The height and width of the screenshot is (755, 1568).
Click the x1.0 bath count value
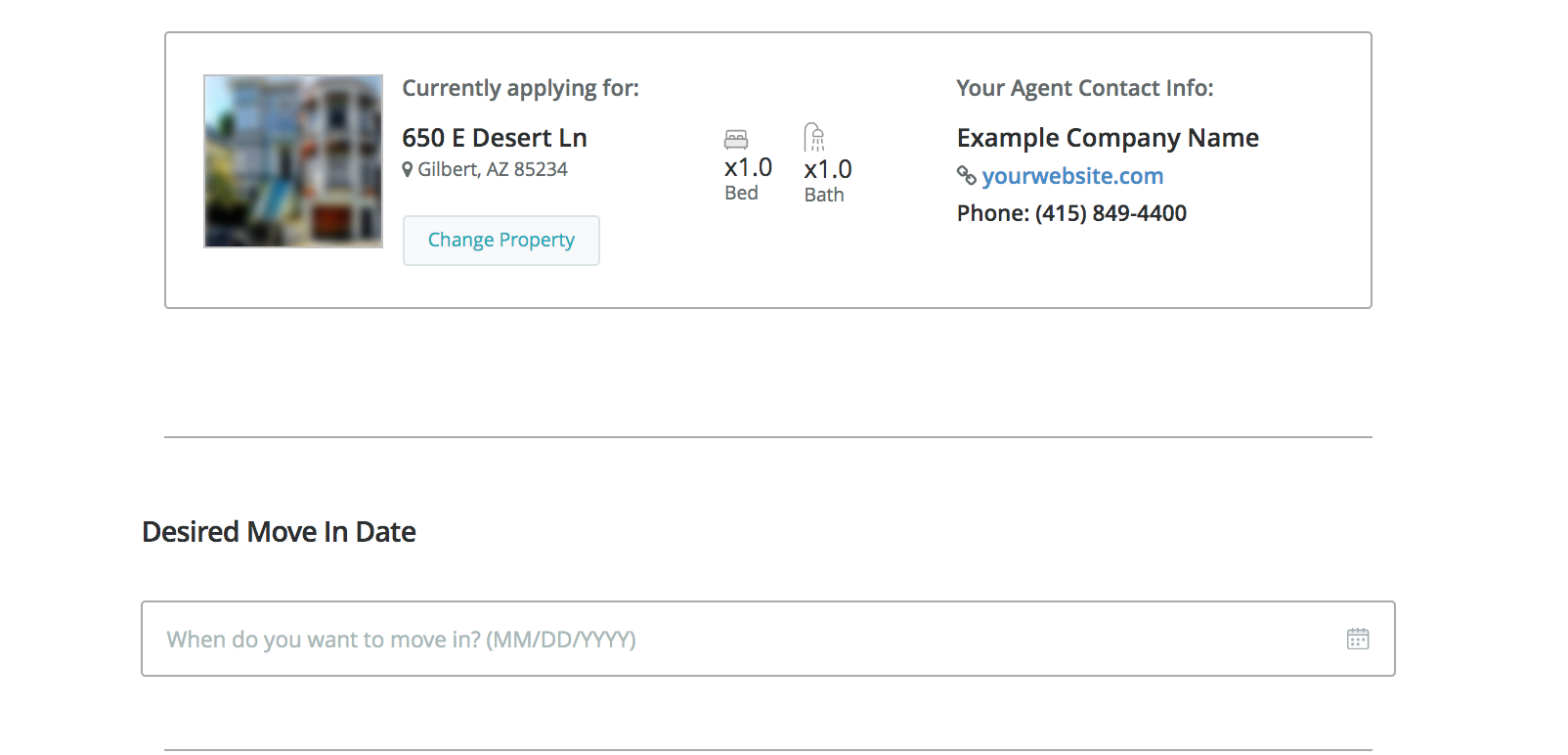(828, 169)
